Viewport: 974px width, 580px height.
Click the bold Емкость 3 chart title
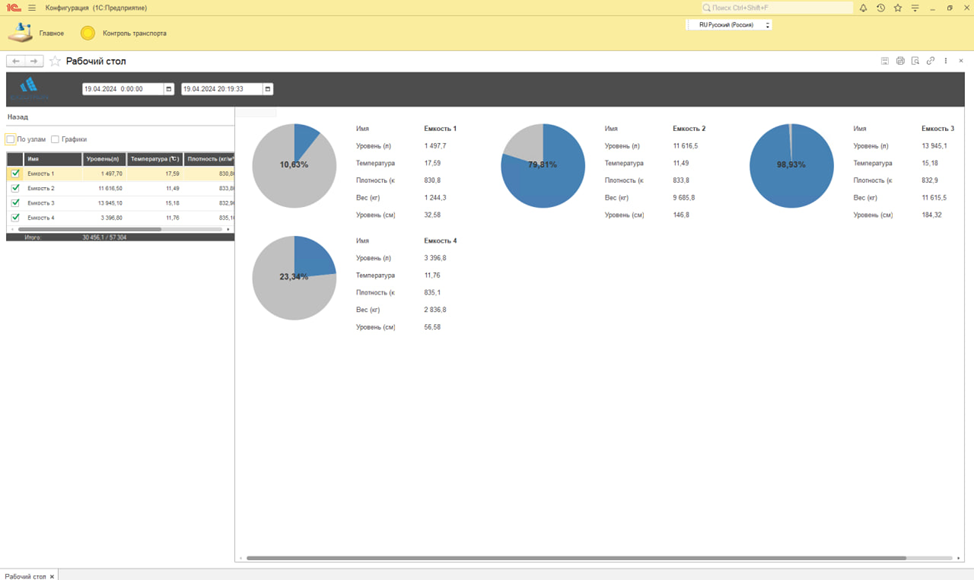click(x=937, y=129)
